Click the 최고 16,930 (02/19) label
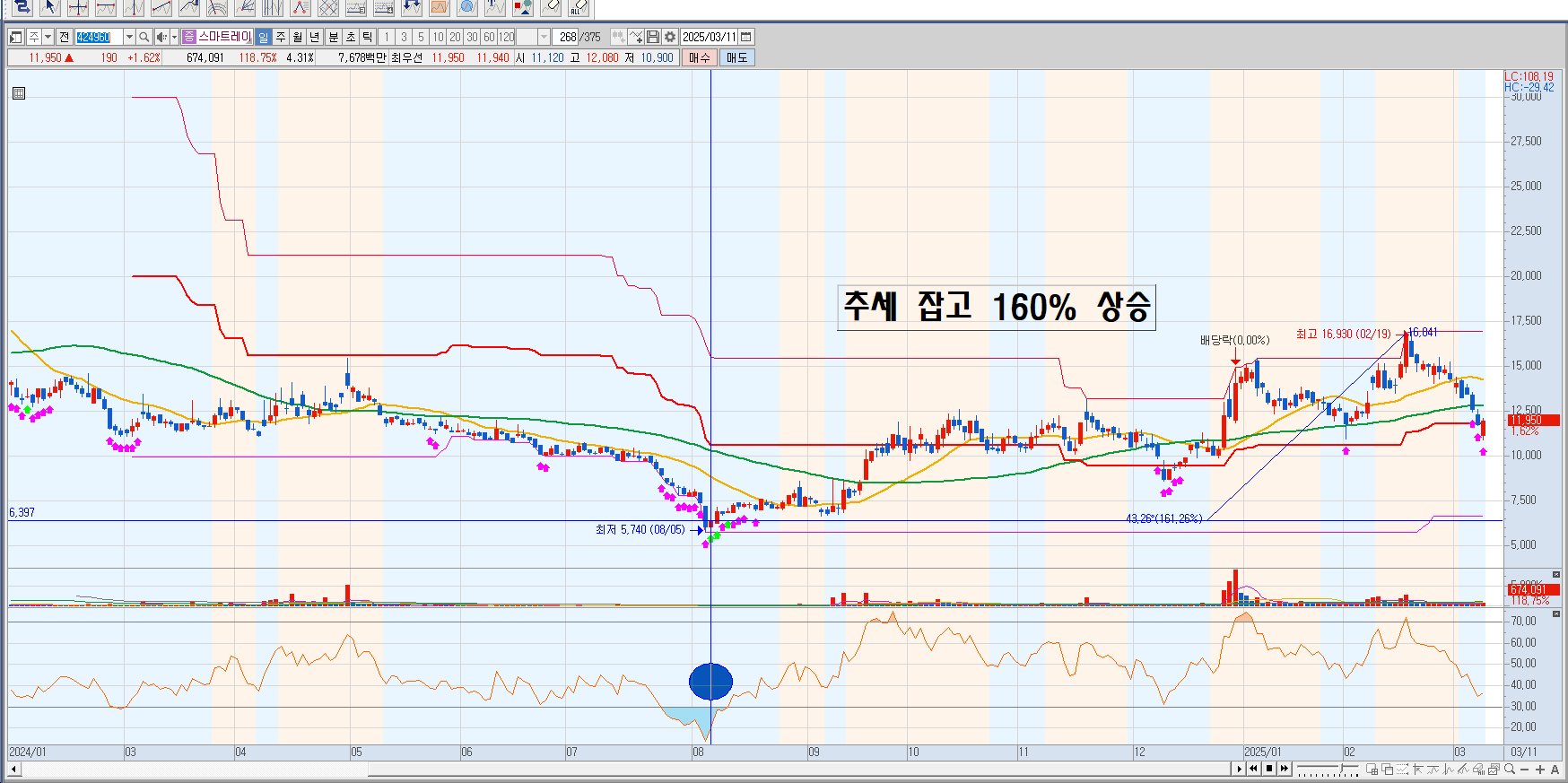The width and height of the screenshot is (1568, 783). tap(1343, 334)
